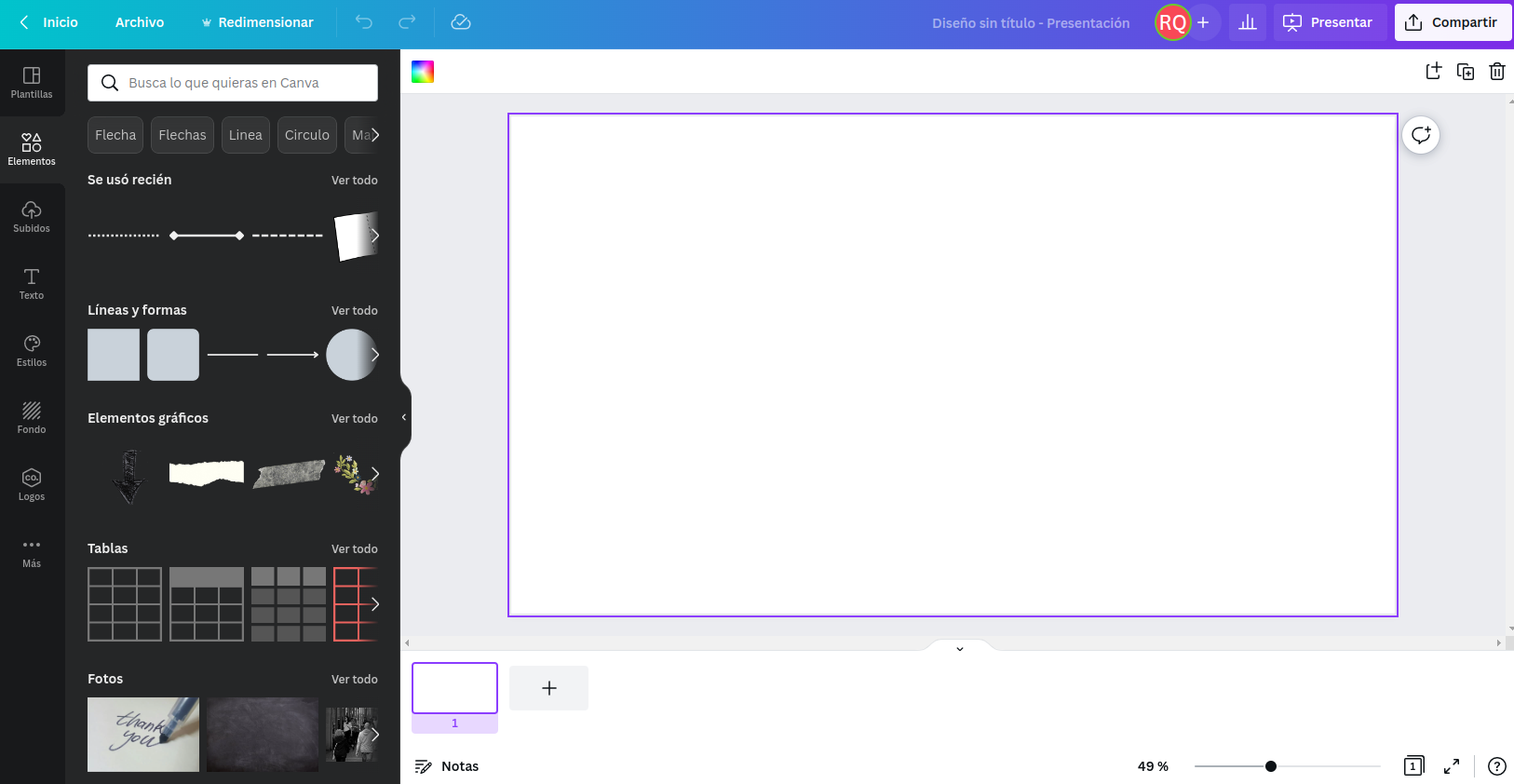The width and height of the screenshot is (1514, 784).
Task: Open the Subidos uploads panel
Action: pyautogui.click(x=32, y=217)
